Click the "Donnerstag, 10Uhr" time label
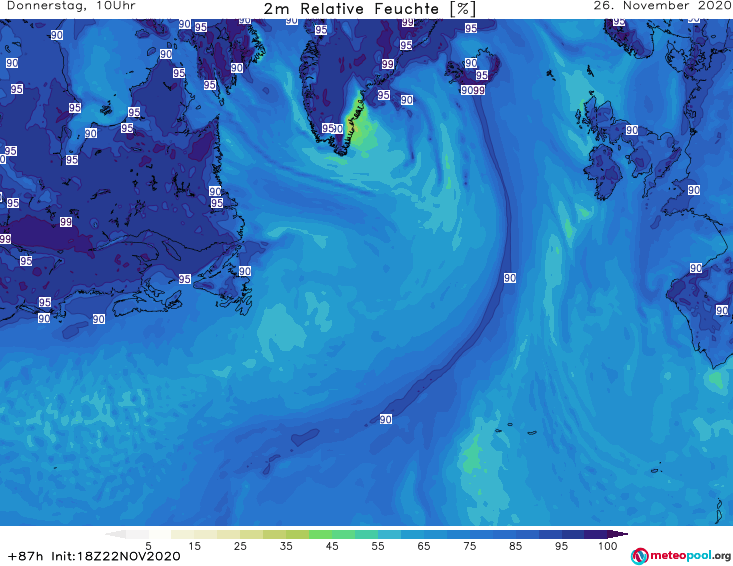This screenshot has height=566, width=733. 71,6
